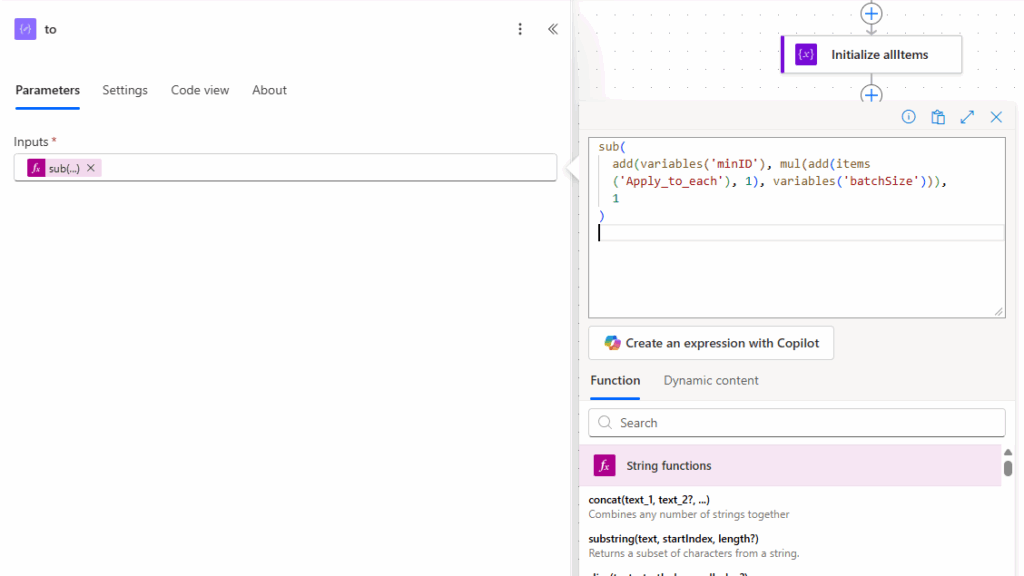Select the Function tab
The image size is (1024, 576).
click(x=615, y=380)
